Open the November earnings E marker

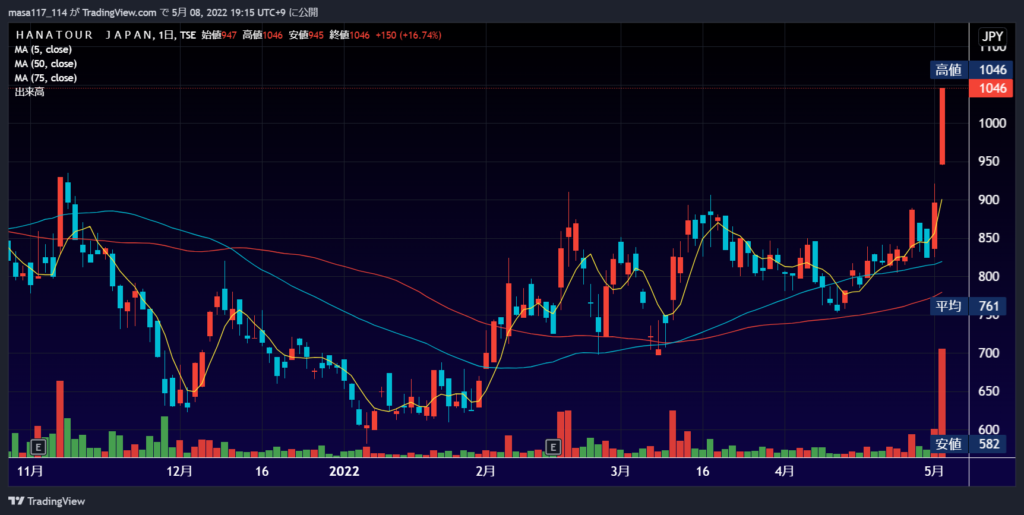pos(39,447)
